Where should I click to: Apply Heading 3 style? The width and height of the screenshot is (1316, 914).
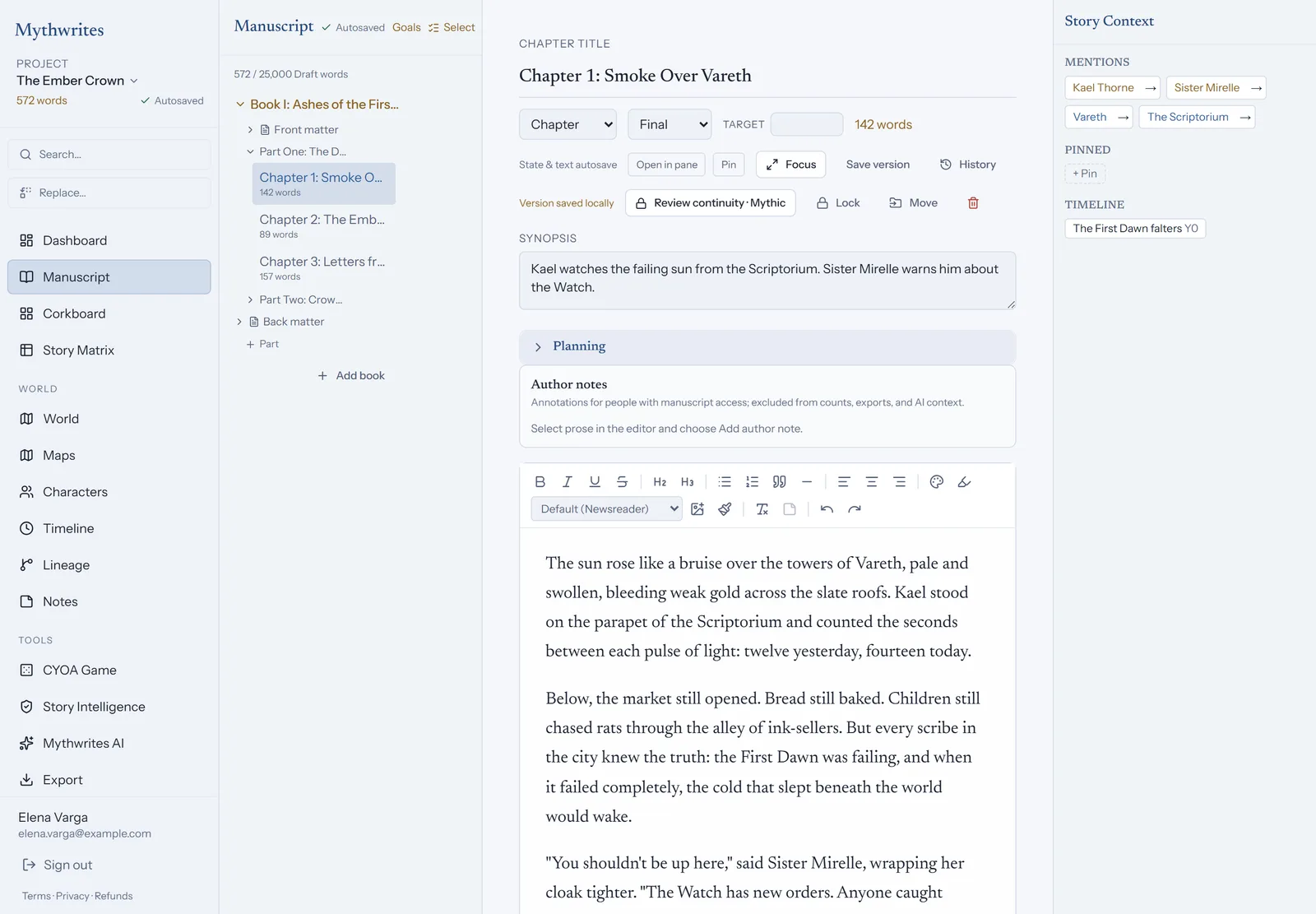pos(688,482)
